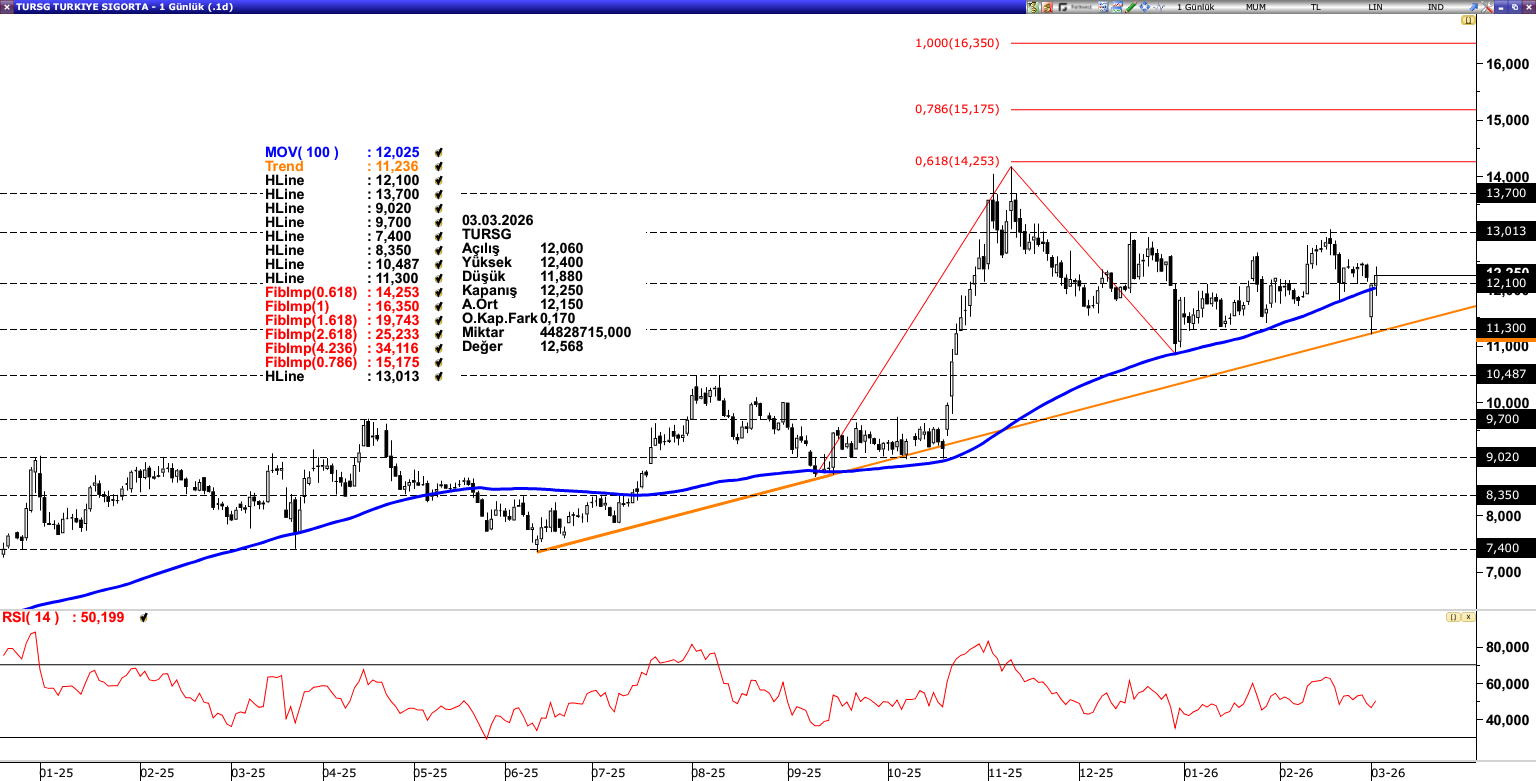The height and width of the screenshot is (781, 1536).
Task: Open the LIN scale selector
Action: 1376,7
